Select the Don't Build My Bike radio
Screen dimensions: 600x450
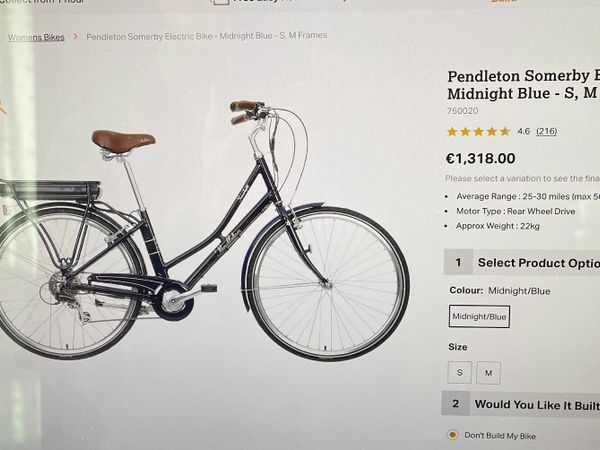453,435
